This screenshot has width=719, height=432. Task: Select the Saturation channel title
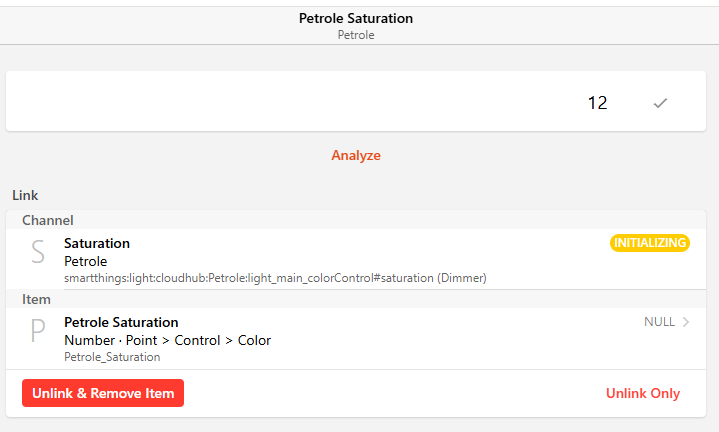97,243
